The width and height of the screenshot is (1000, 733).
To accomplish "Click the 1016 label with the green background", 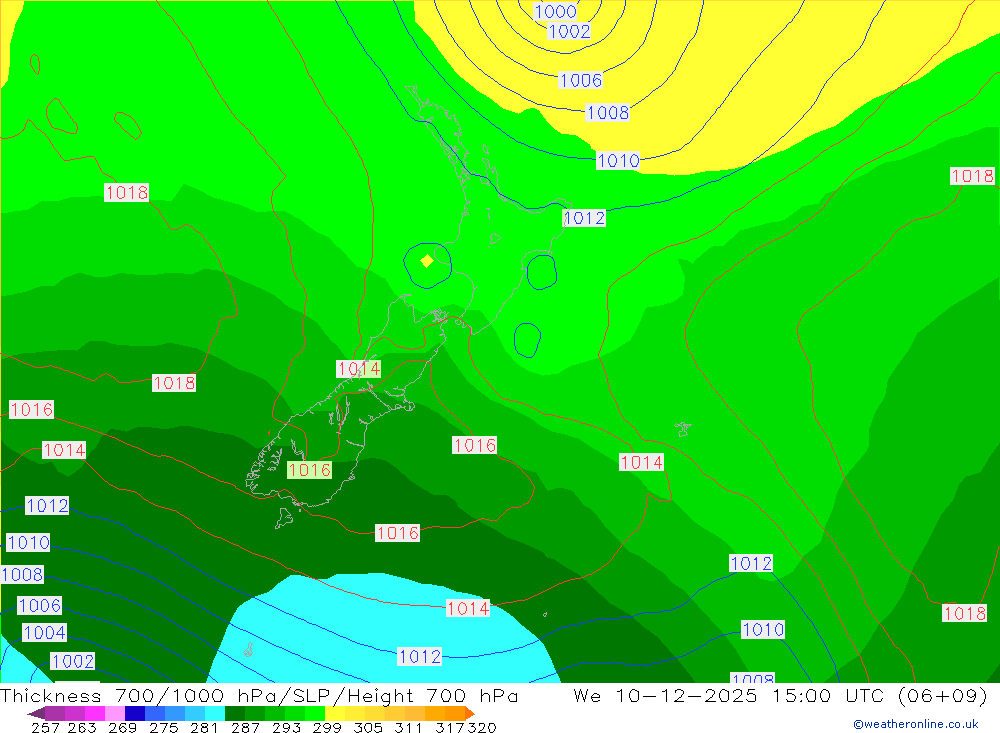I will 309,470.
